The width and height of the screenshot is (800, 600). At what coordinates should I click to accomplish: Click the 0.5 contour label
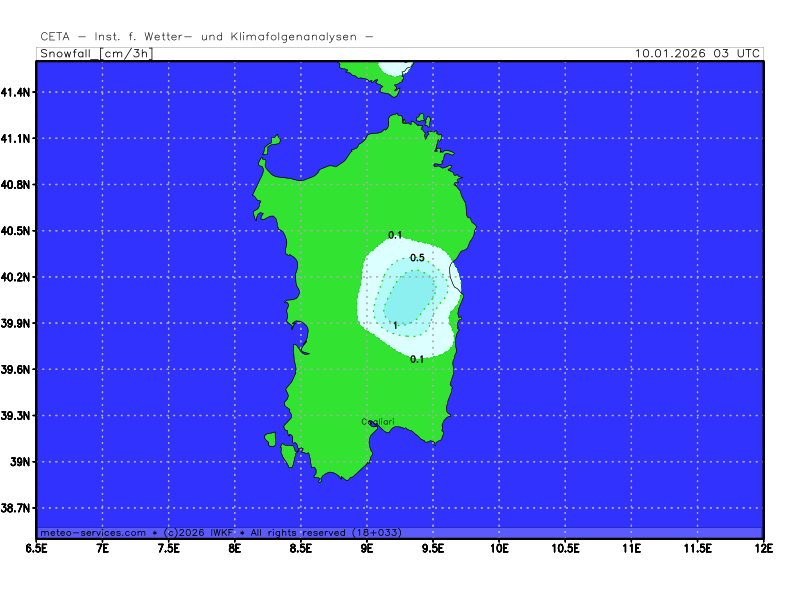[x=417, y=258]
